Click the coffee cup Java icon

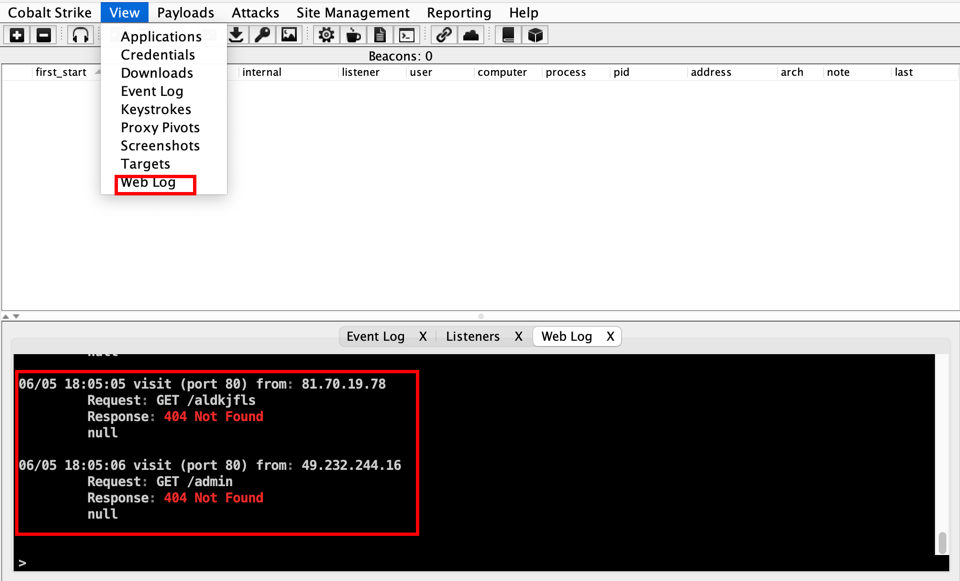tap(353, 35)
